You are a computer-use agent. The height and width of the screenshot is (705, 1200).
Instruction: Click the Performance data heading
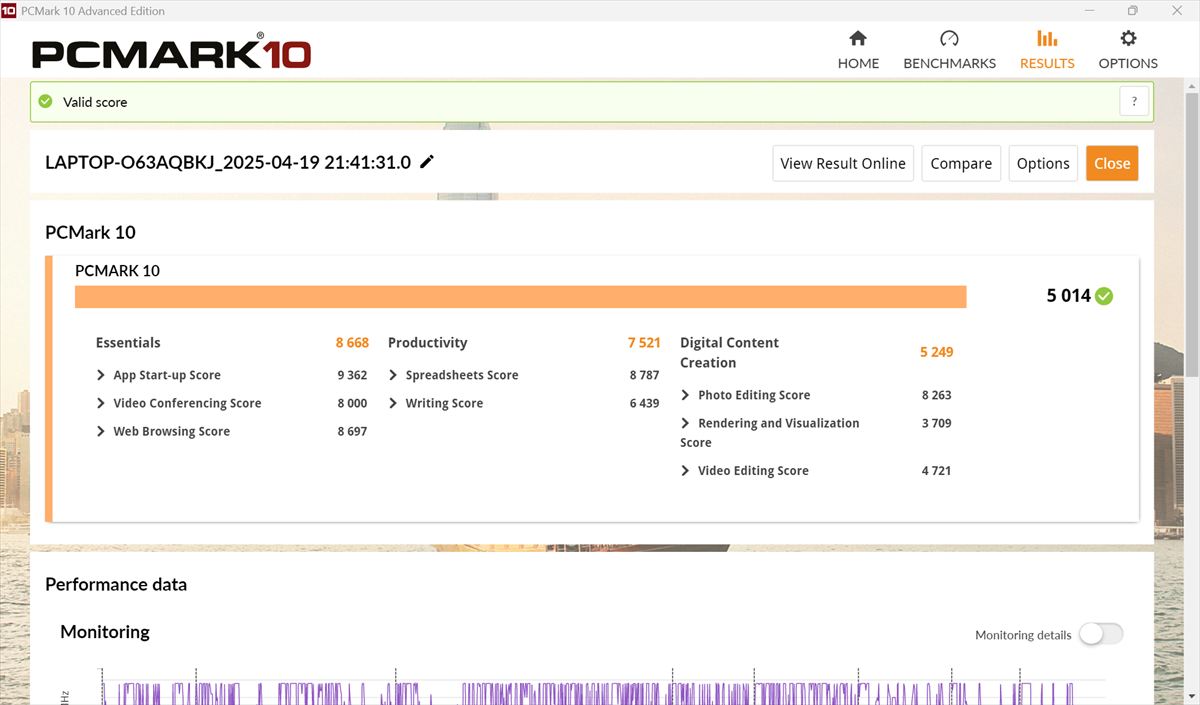point(116,584)
